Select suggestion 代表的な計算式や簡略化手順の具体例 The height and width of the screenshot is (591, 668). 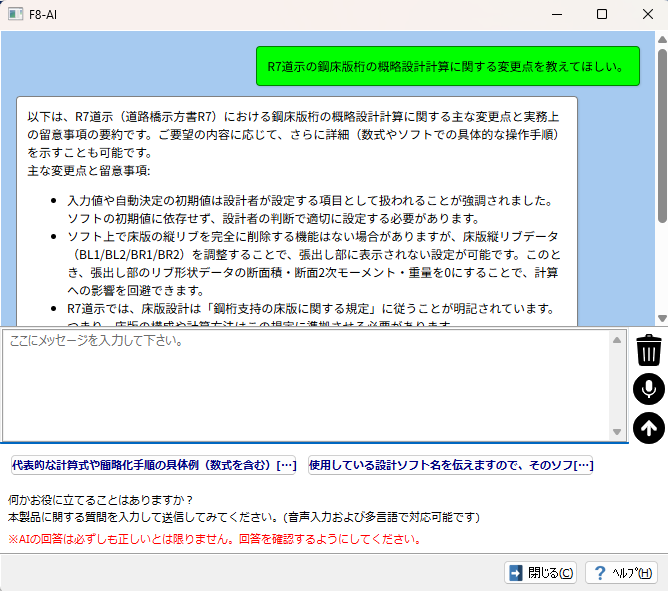tap(154, 465)
